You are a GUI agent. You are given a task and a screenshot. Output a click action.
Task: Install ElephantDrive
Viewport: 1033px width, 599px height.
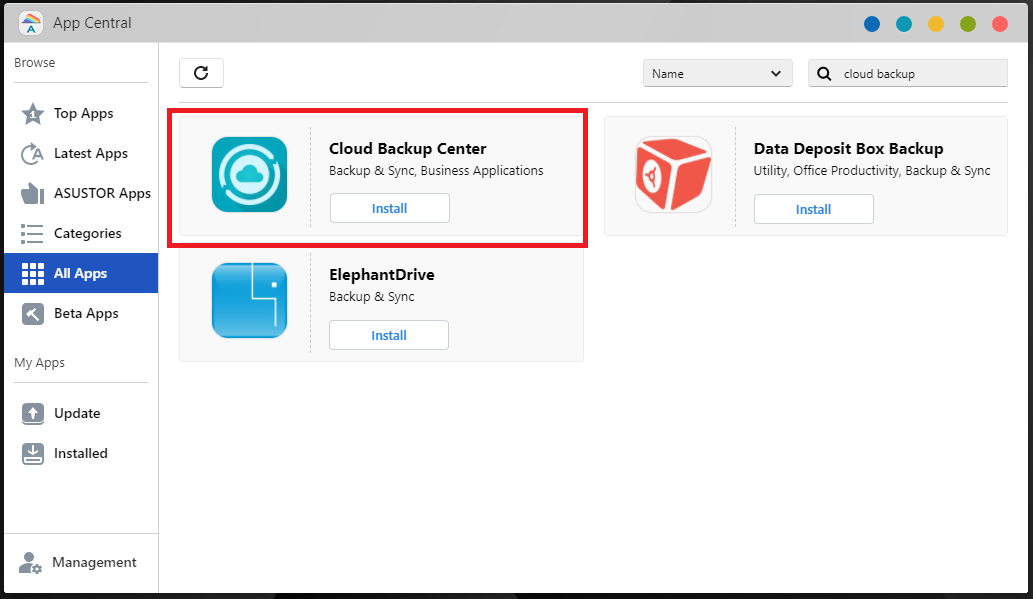tap(389, 335)
